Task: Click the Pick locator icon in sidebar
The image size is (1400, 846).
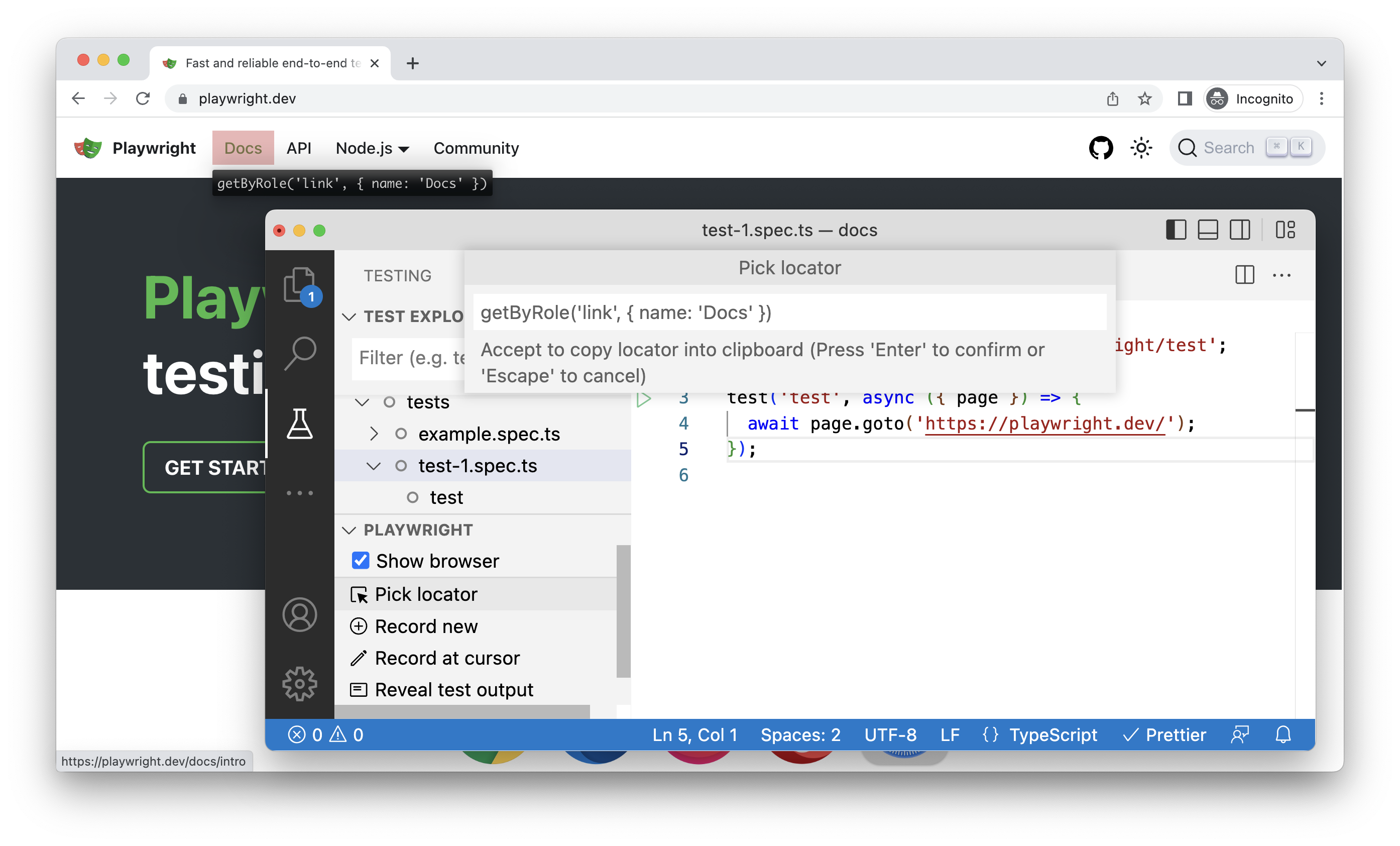Action: pos(358,594)
